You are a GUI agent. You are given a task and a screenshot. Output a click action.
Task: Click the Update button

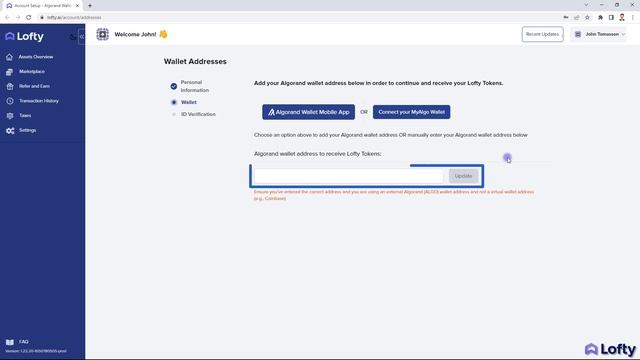pos(463,176)
